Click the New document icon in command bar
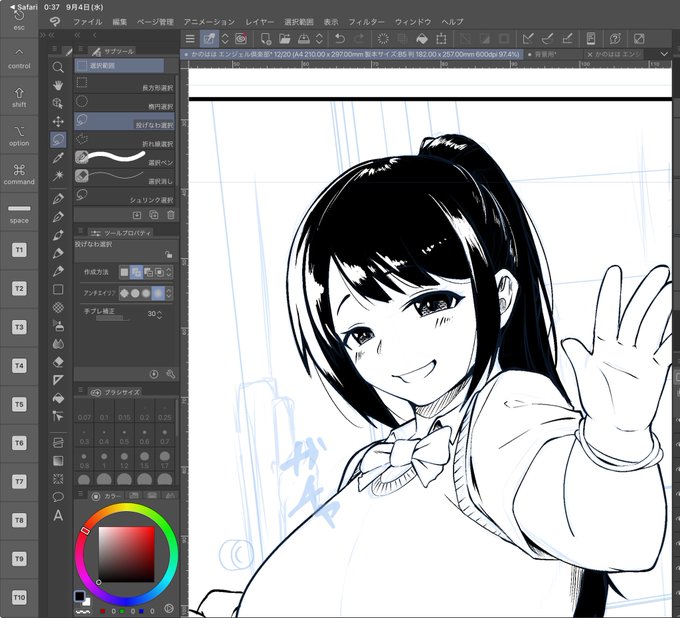The width and height of the screenshot is (680, 618). 266,39
